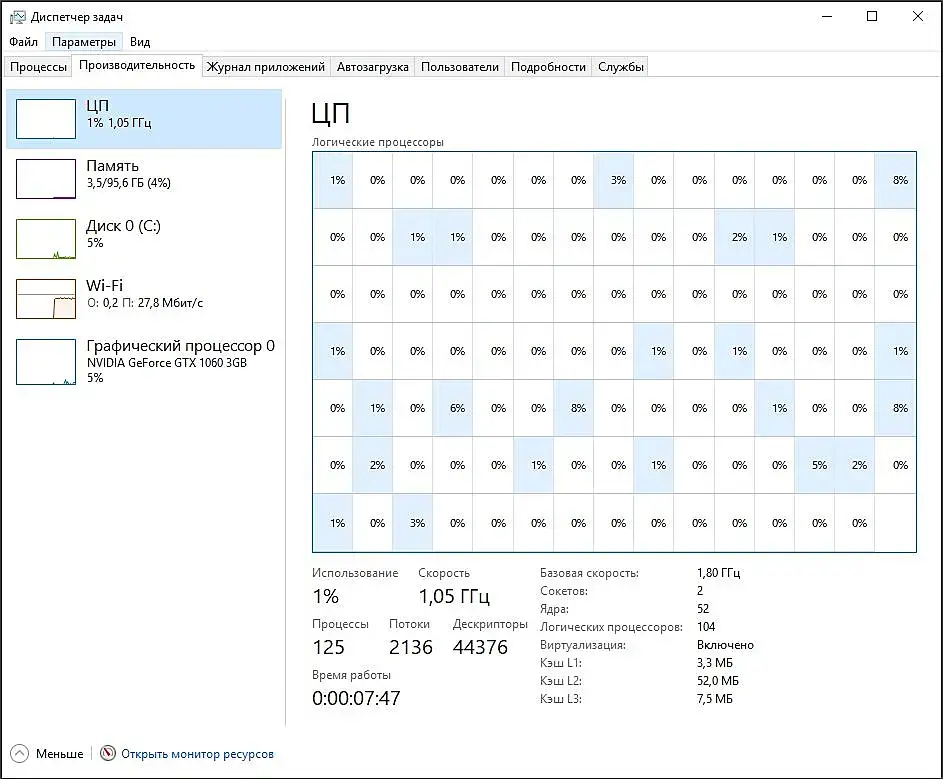The height and width of the screenshot is (779, 943).
Task: Open the Вид menu
Action: [x=141, y=42]
